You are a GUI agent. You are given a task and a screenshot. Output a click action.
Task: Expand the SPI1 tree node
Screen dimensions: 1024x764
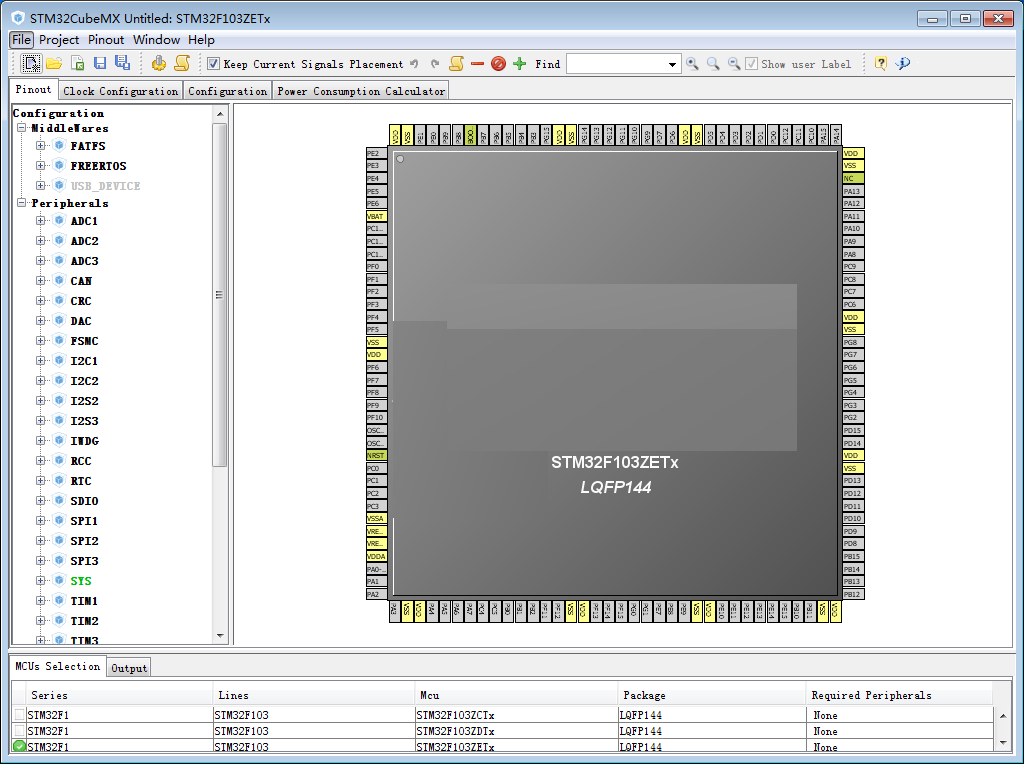pyautogui.click(x=40, y=520)
